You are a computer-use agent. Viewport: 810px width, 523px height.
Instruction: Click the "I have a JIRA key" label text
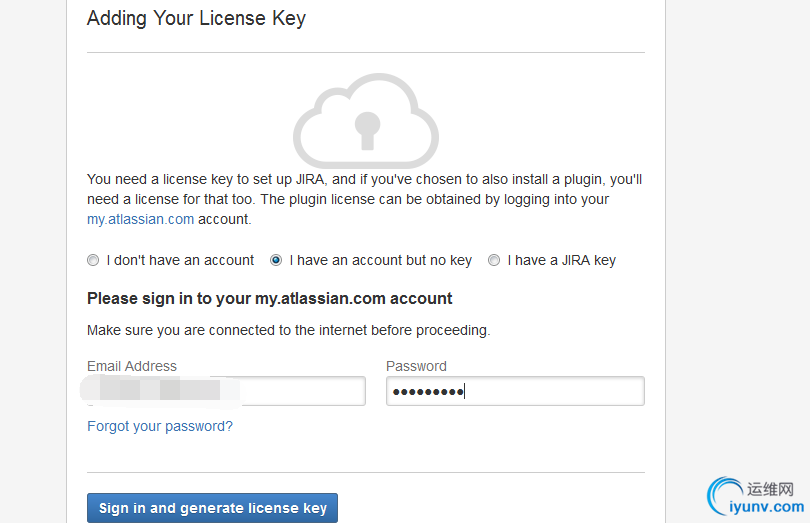[x=562, y=260]
